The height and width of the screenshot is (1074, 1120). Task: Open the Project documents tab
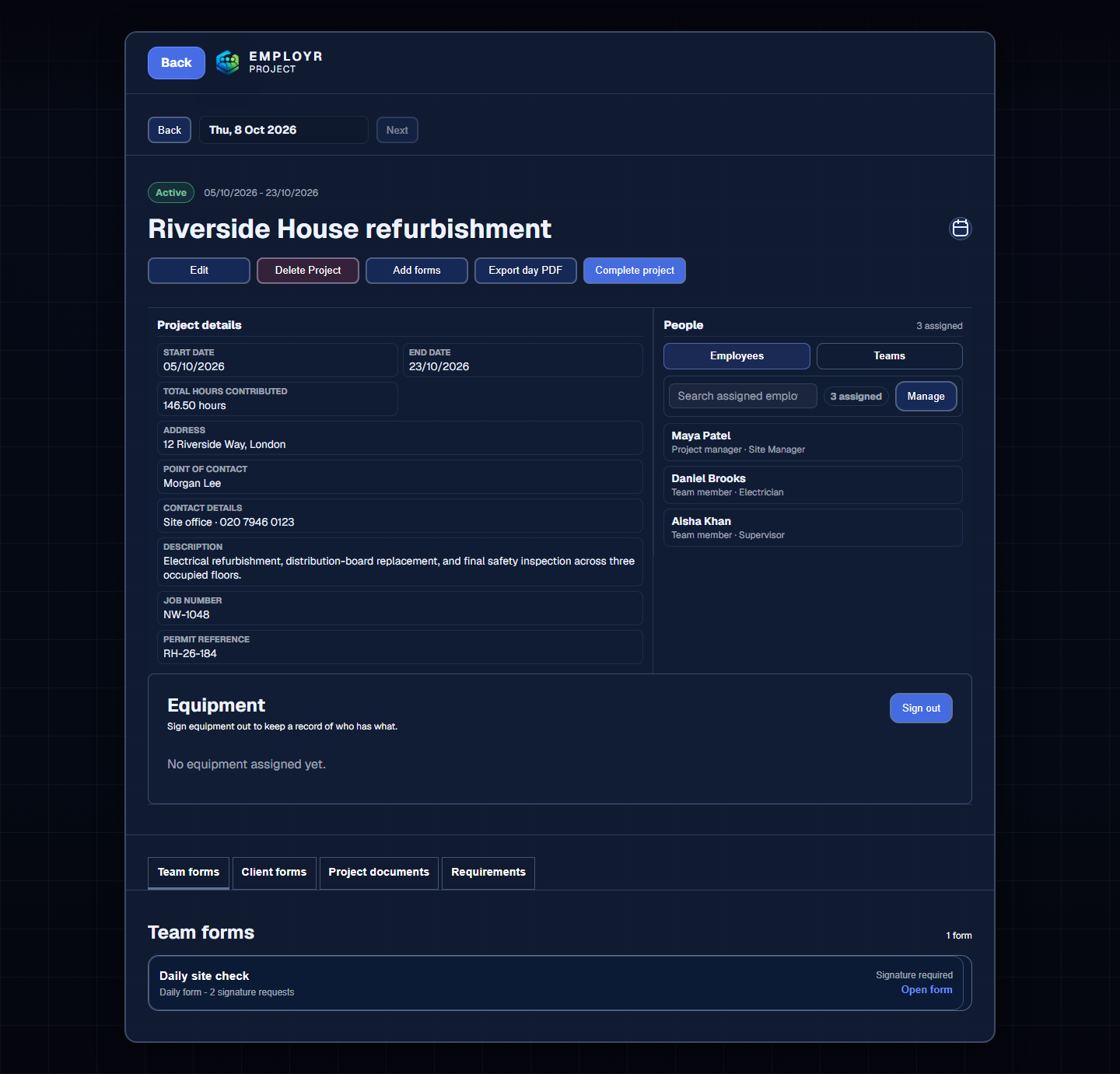pos(379,873)
